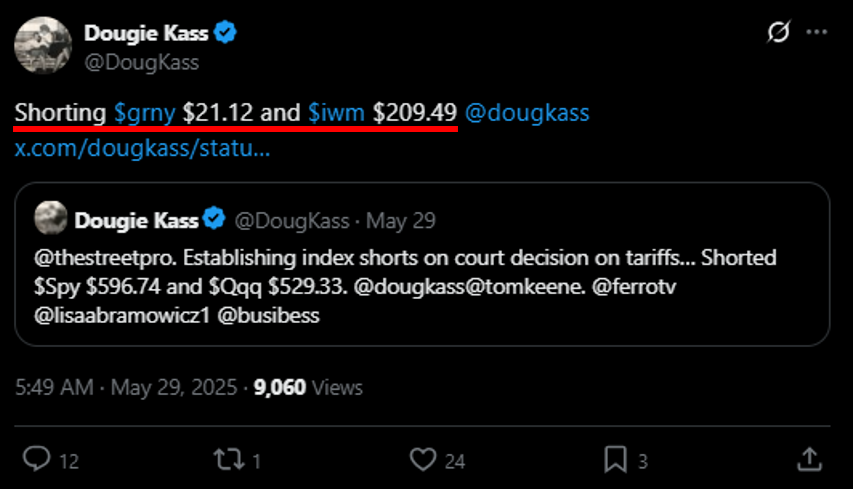The width and height of the screenshot is (854, 489).
Task: Click the repost retweet icon
Action: (x=229, y=459)
